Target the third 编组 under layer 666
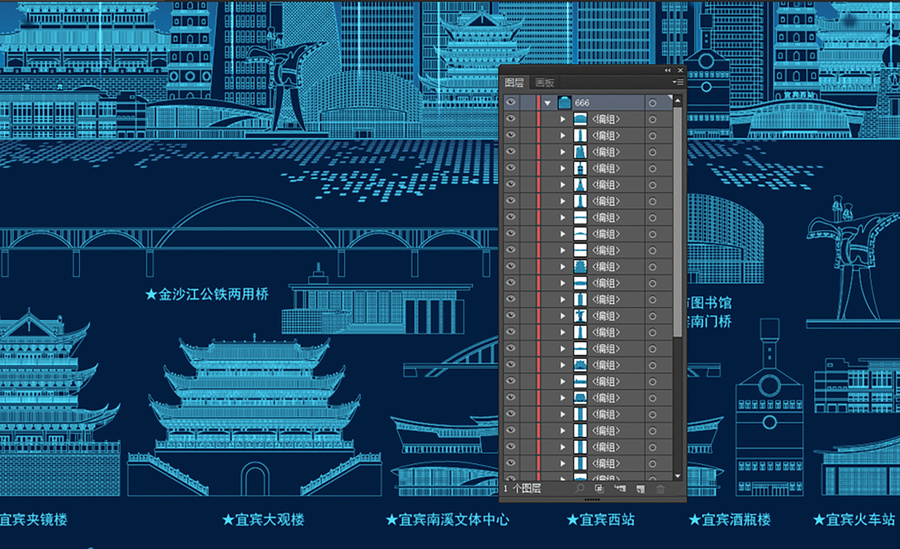Image resolution: width=900 pixels, height=549 pixels. tap(653, 152)
